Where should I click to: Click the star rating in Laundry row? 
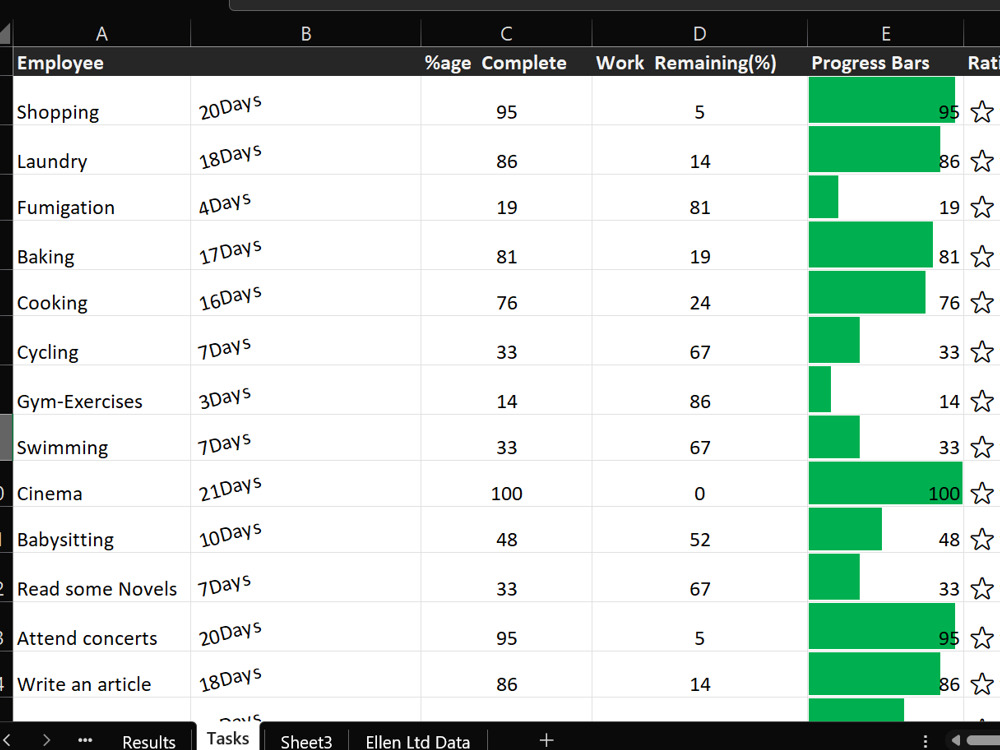pos(982,161)
